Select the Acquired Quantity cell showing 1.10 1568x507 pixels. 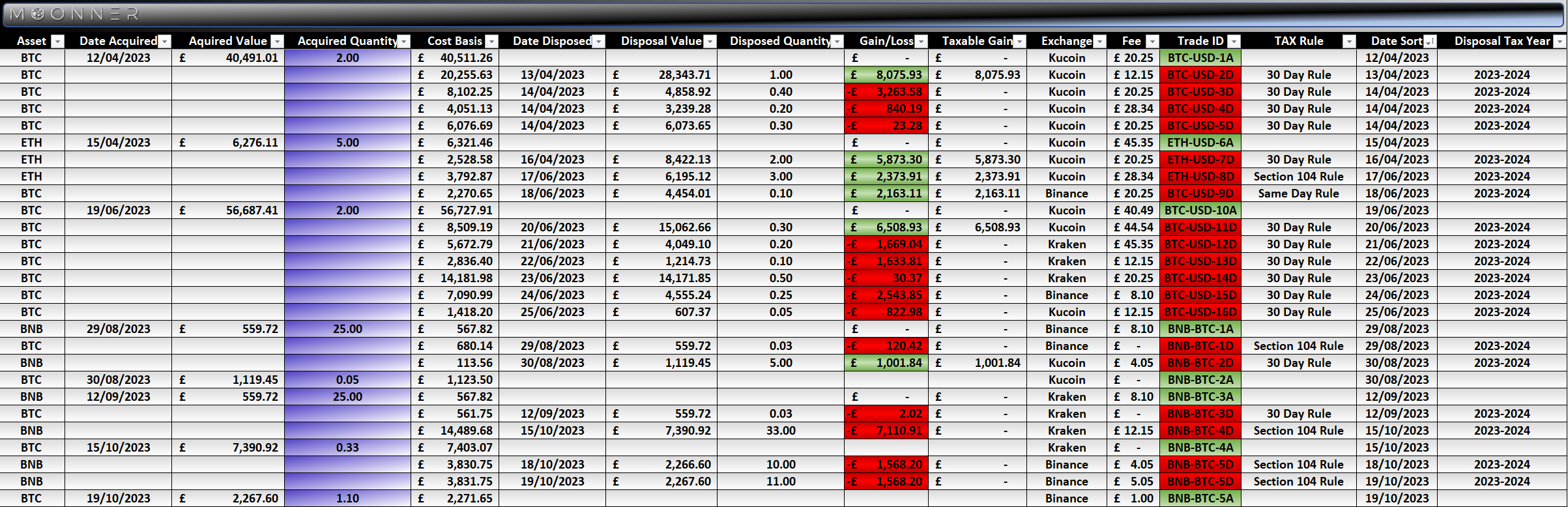[x=347, y=499]
